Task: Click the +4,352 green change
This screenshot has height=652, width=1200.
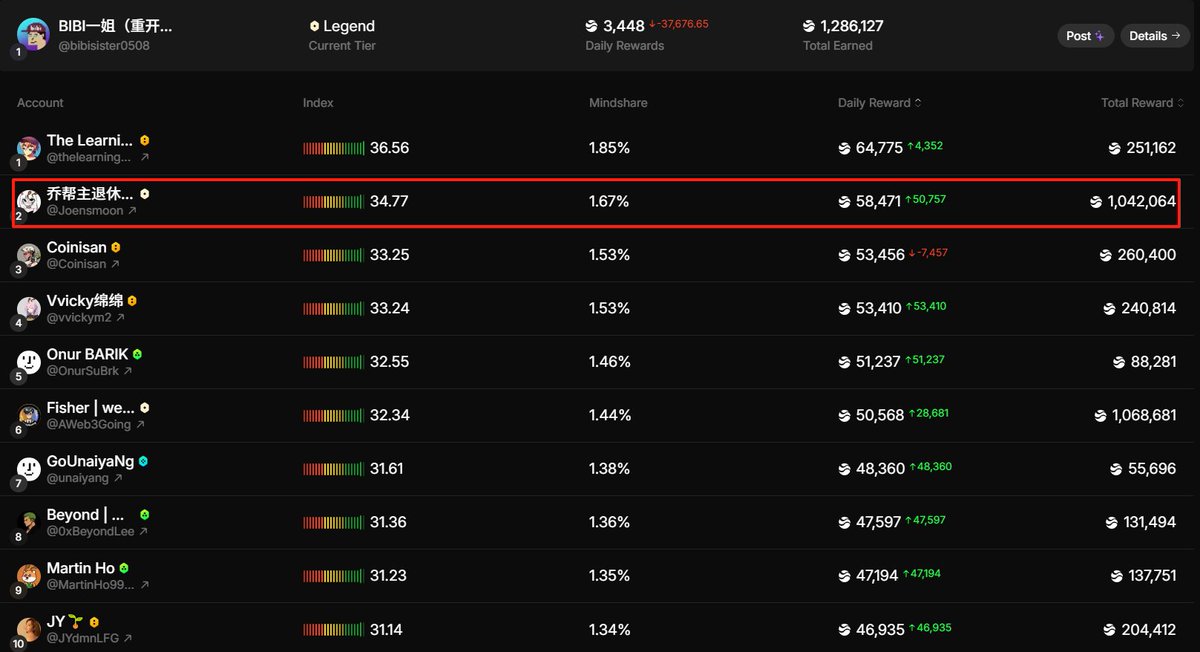Action: (x=925, y=146)
